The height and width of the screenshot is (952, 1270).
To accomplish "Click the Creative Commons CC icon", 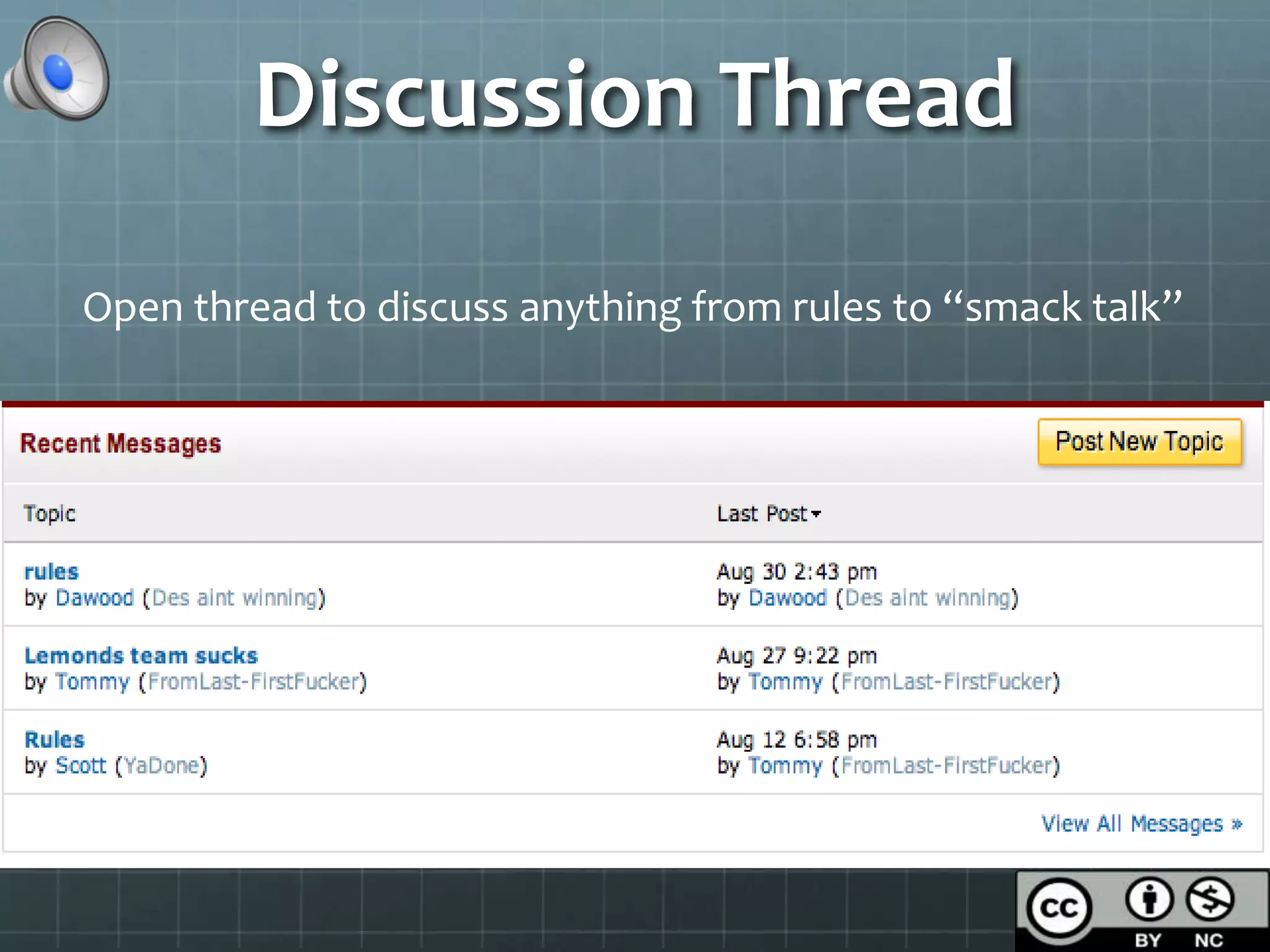I will tap(1059, 908).
